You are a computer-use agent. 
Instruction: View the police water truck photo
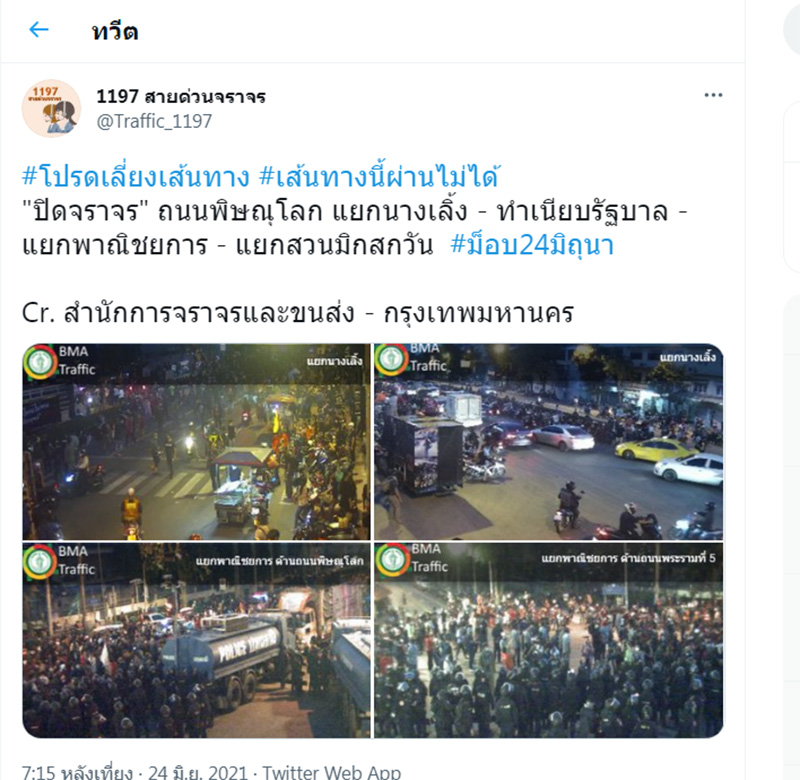196,641
